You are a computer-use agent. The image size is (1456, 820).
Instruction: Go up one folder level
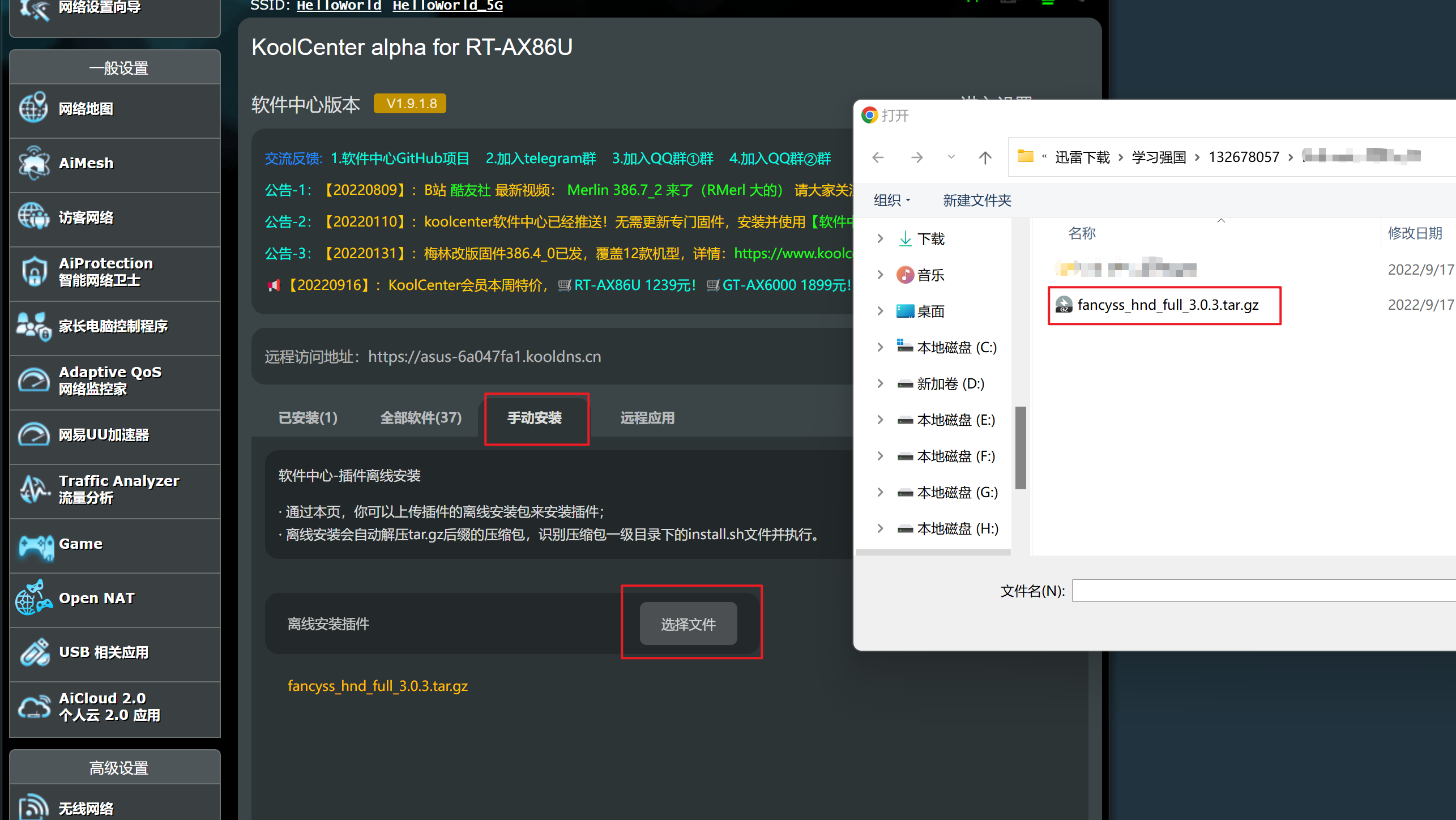(985, 157)
